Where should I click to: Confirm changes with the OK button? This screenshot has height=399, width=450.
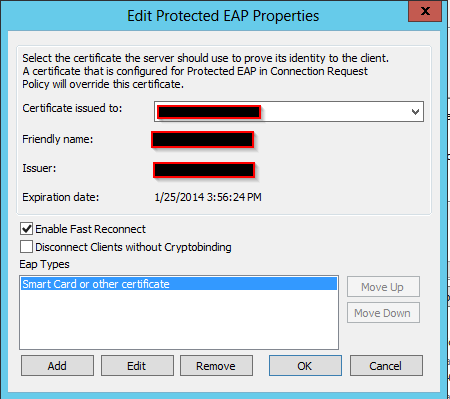305,366
